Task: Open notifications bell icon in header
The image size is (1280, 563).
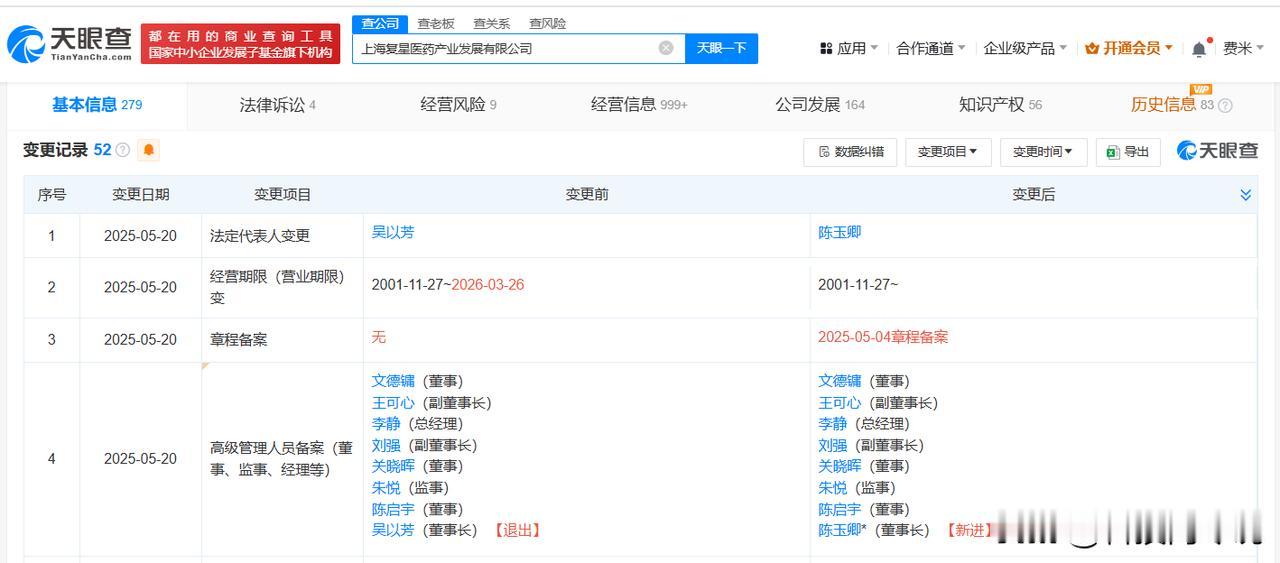Action: (1199, 48)
